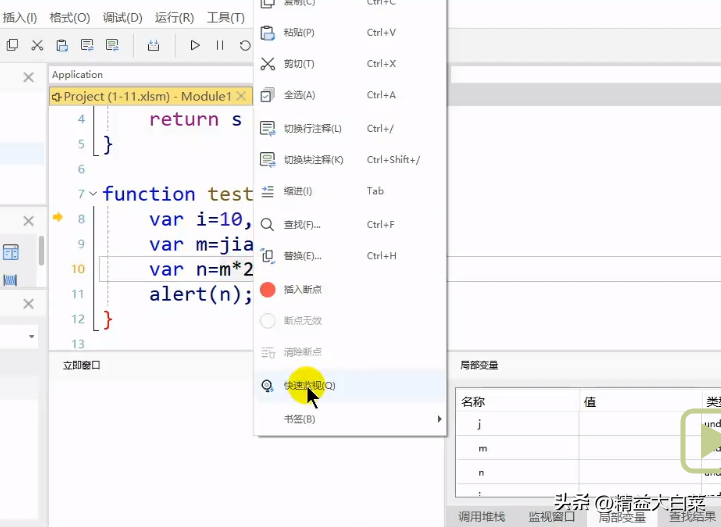The width and height of the screenshot is (721, 527).
Task: Open the 插入(I) menu
Action: [20, 17]
